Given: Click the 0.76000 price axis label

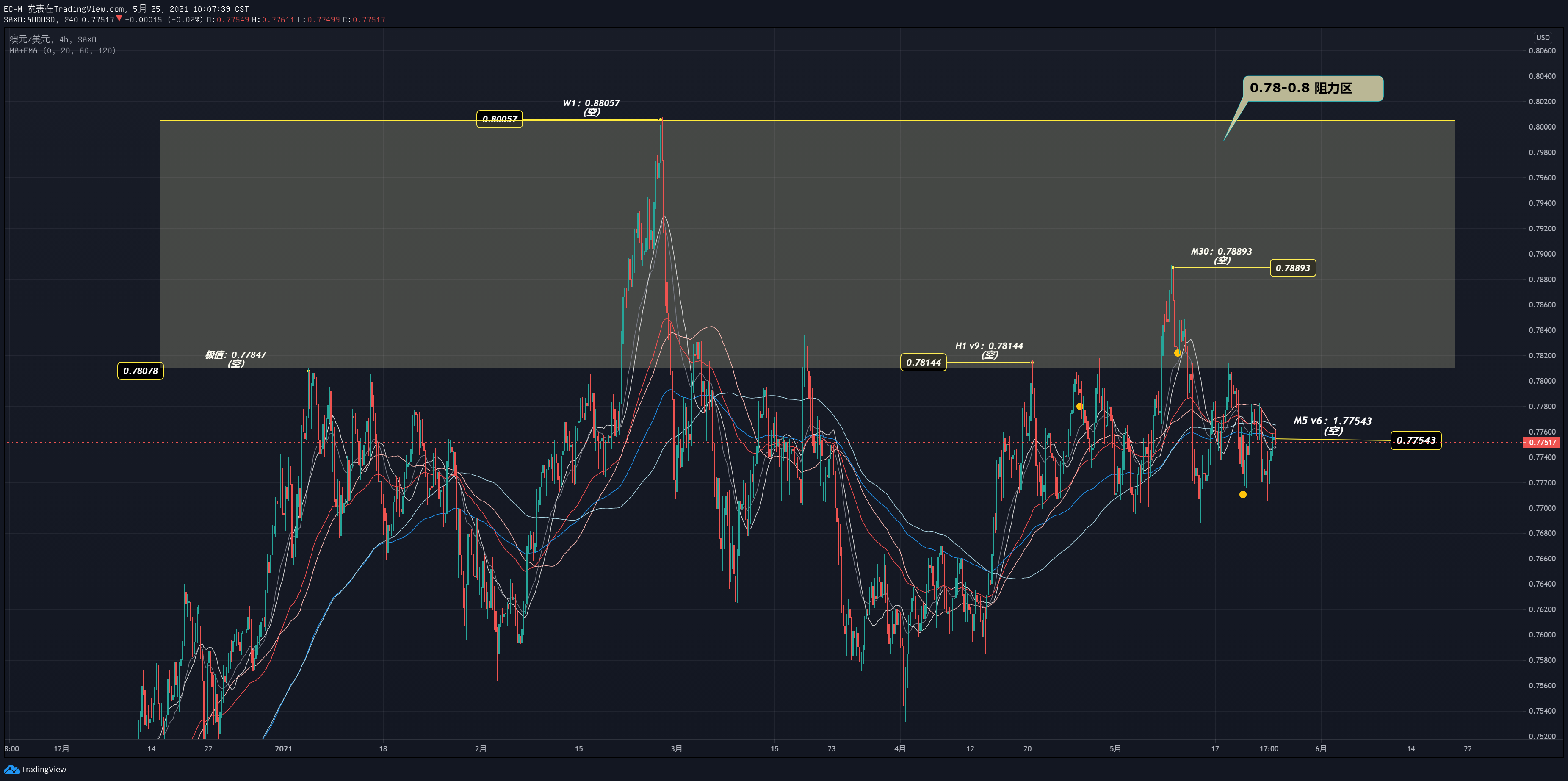Looking at the screenshot, I should [1542, 634].
